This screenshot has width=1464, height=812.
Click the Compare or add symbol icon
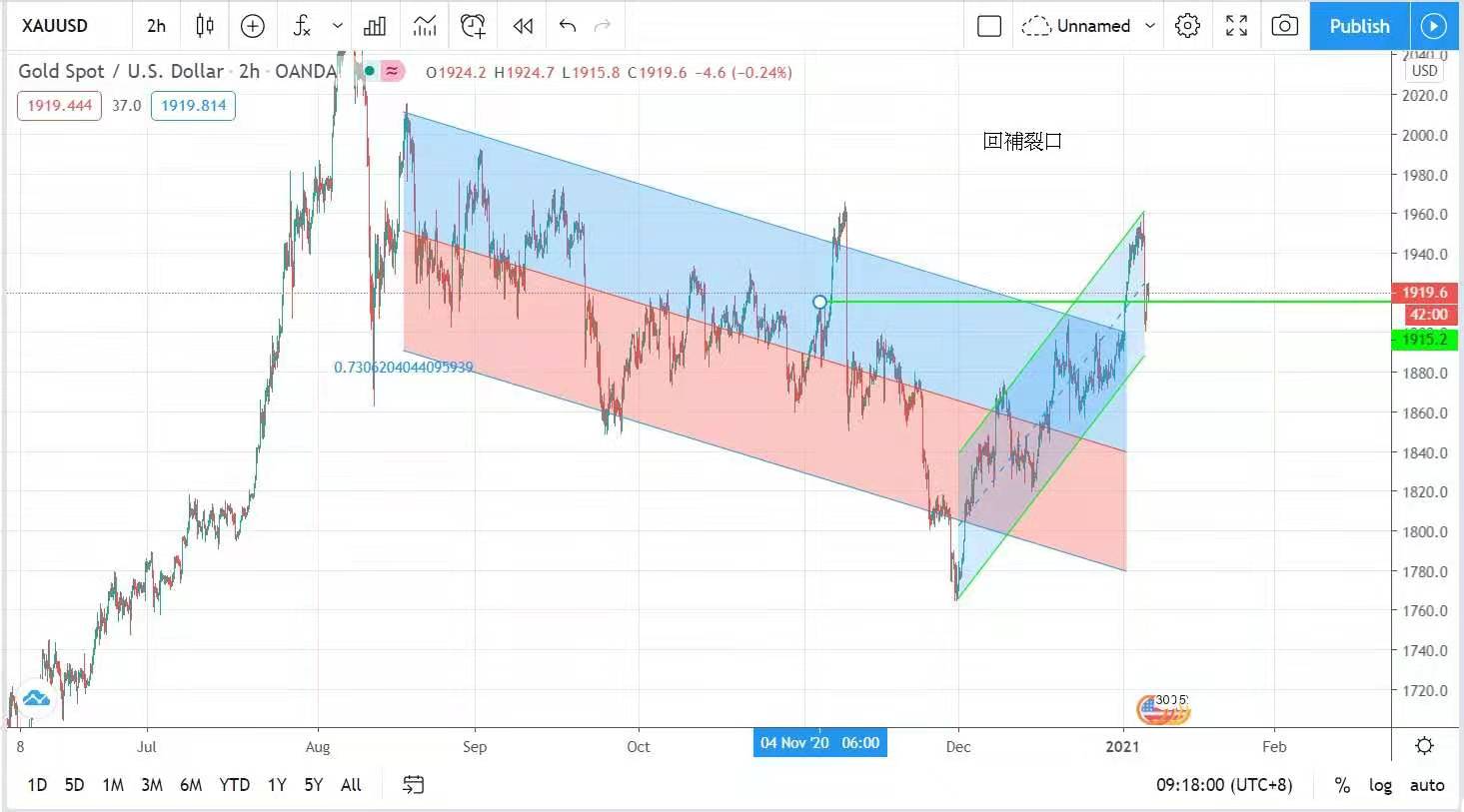pyautogui.click(x=253, y=26)
